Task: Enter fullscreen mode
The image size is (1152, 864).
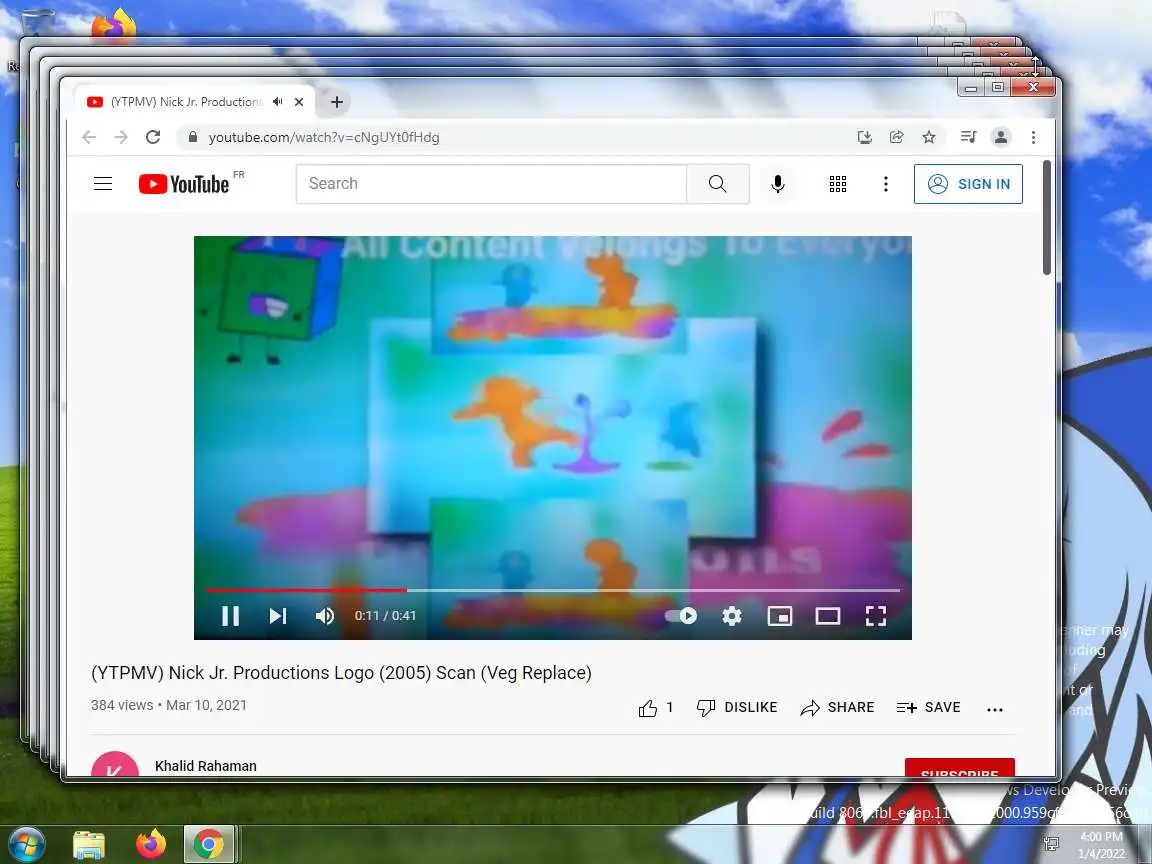Action: click(876, 616)
